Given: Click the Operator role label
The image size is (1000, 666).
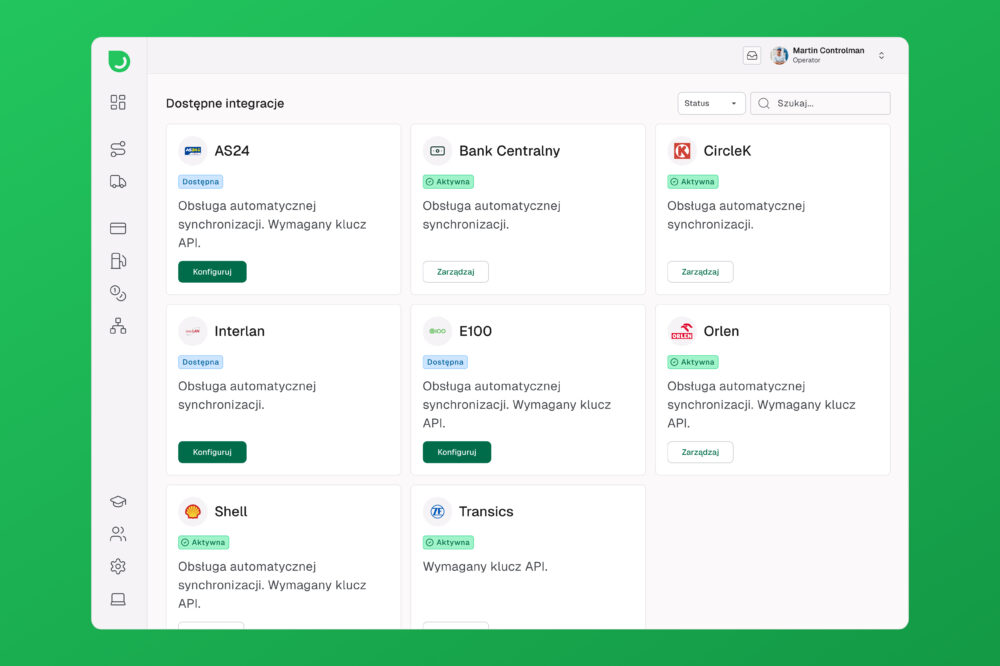Looking at the screenshot, I should tap(806, 61).
